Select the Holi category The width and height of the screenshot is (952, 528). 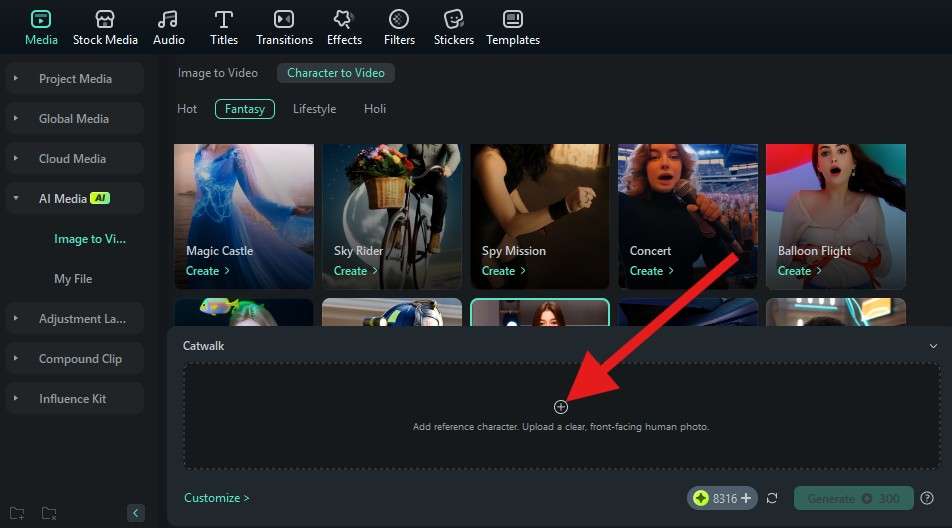(375, 109)
